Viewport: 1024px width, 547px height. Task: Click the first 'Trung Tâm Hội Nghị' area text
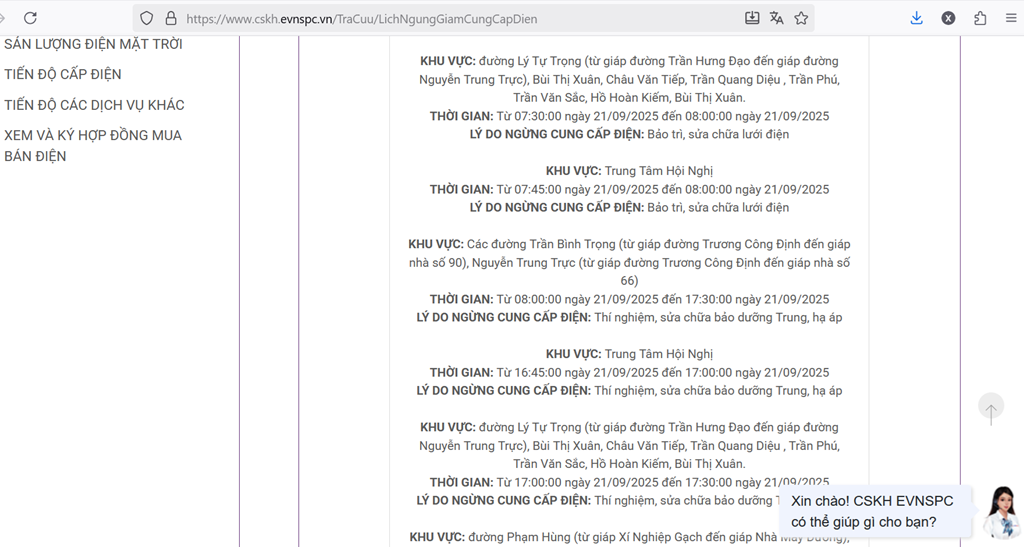[658, 171]
